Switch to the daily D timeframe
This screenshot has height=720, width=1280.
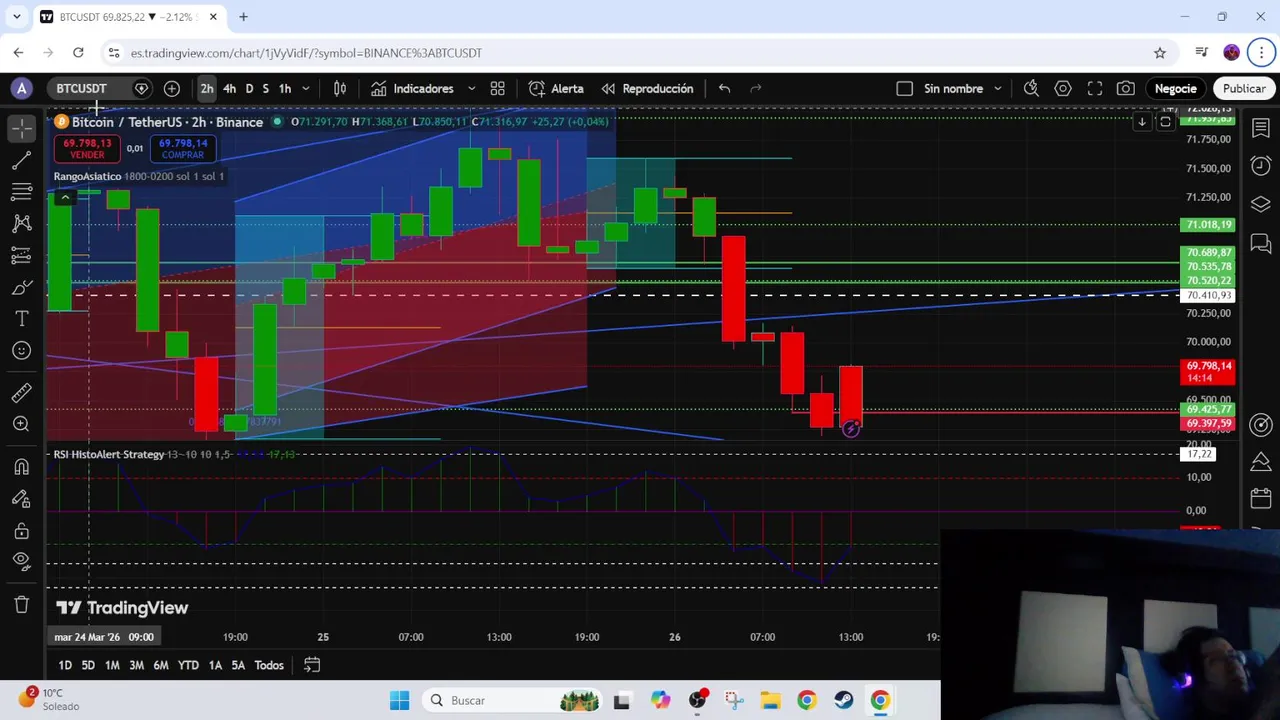click(249, 89)
